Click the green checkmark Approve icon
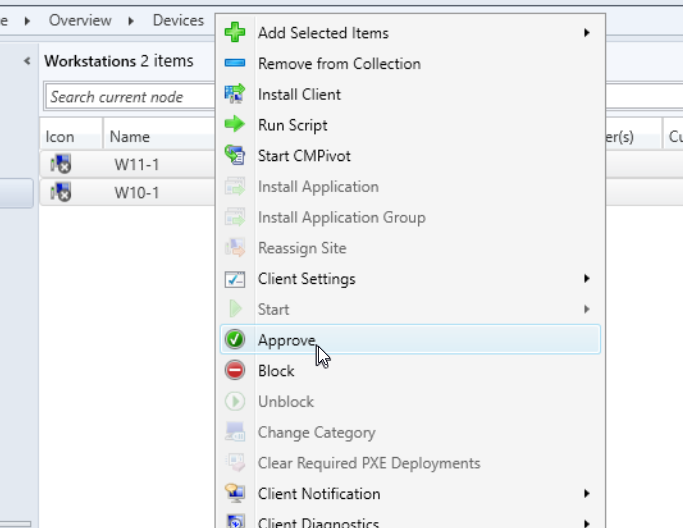The height and width of the screenshot is (528, 683). (235, 340)
